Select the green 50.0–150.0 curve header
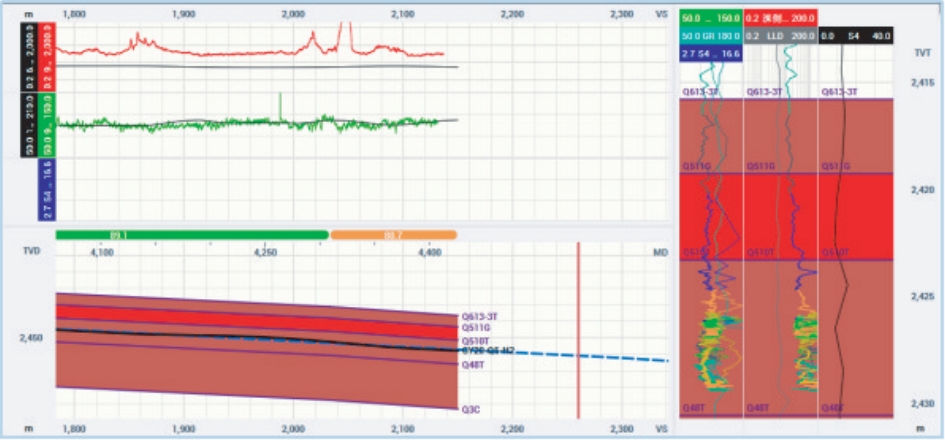945x440 pixels. 710,19
